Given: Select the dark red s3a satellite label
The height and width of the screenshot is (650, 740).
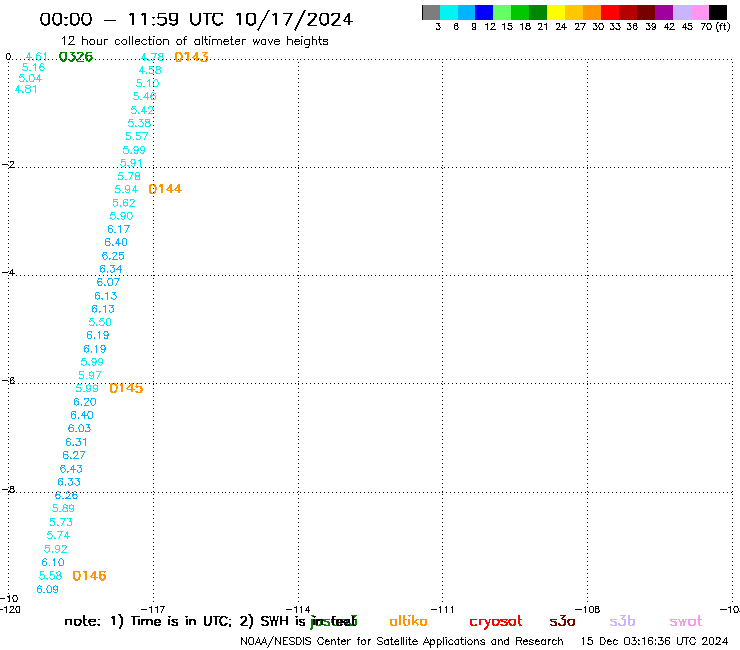Looking at the screenshot, I should [x=562, y=621].
